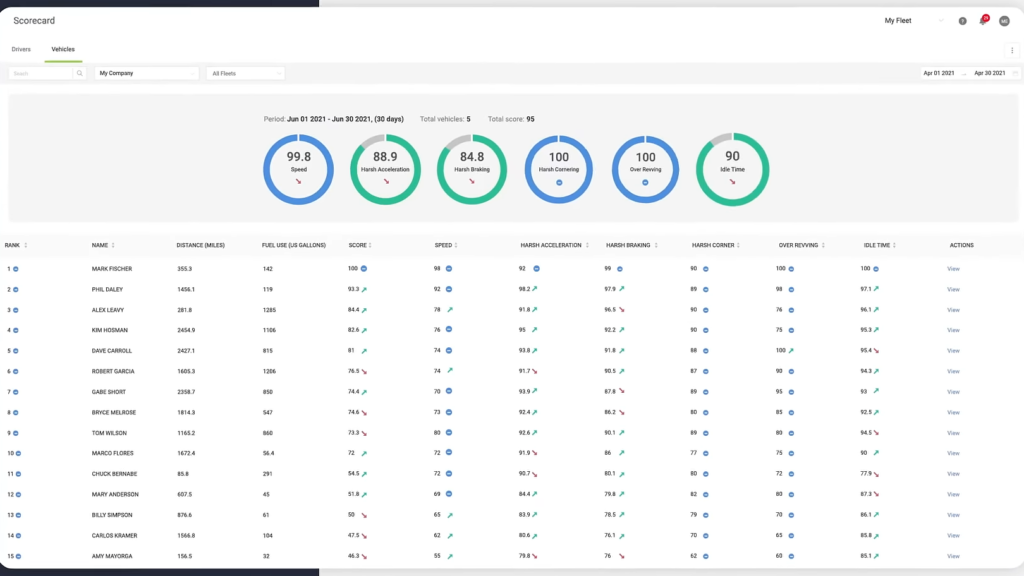Click the Idle Time progress ring gauge
This screenshot has height=576, width=1024.
(731, 168)
